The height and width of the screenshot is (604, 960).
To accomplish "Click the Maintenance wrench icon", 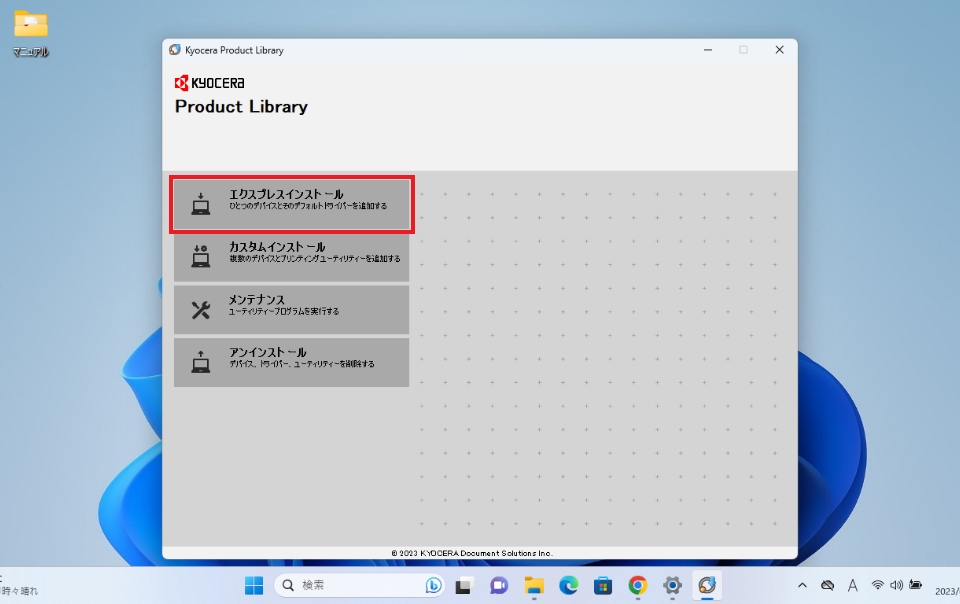I will coord(201,310).
